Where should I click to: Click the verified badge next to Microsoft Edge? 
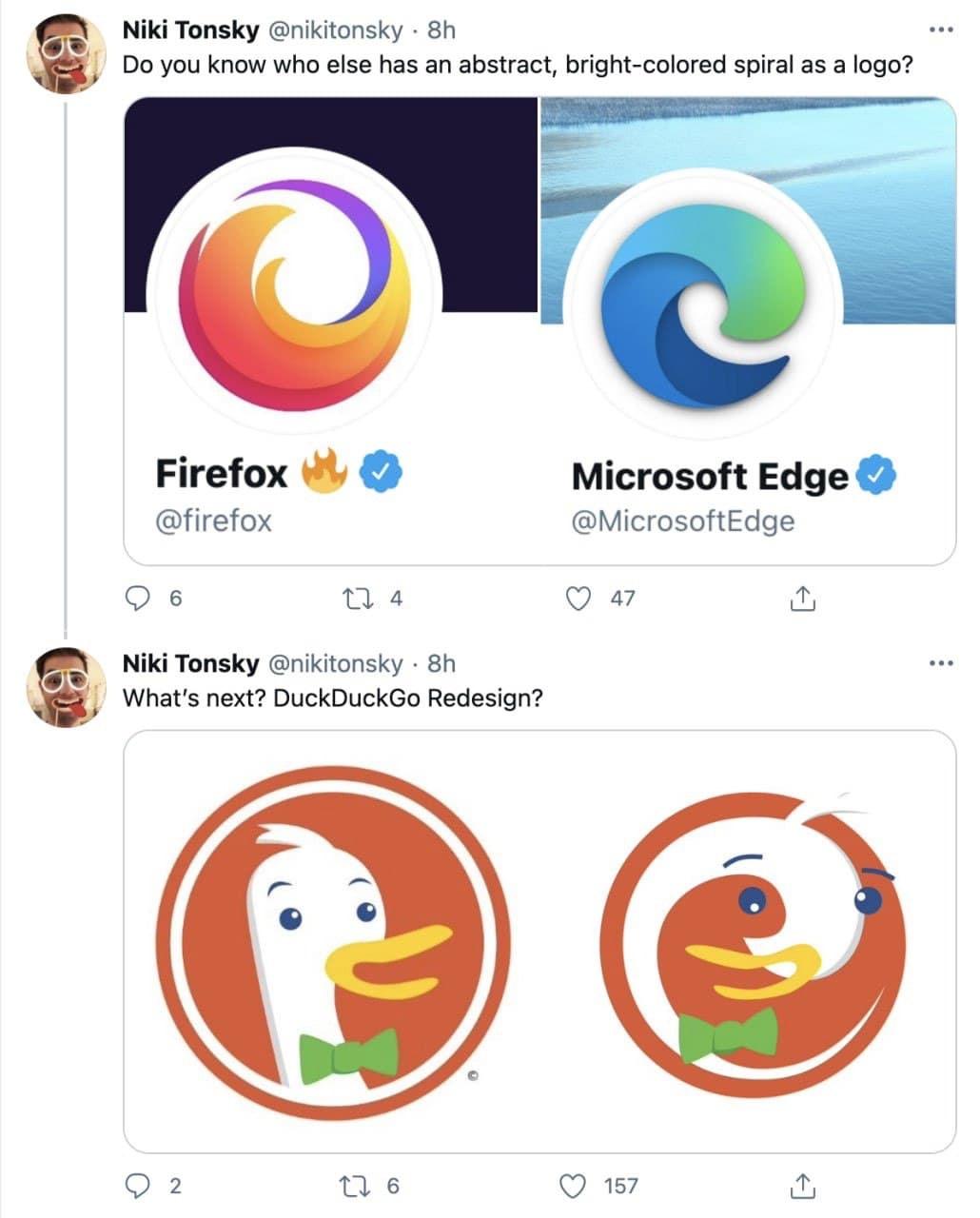876,476
